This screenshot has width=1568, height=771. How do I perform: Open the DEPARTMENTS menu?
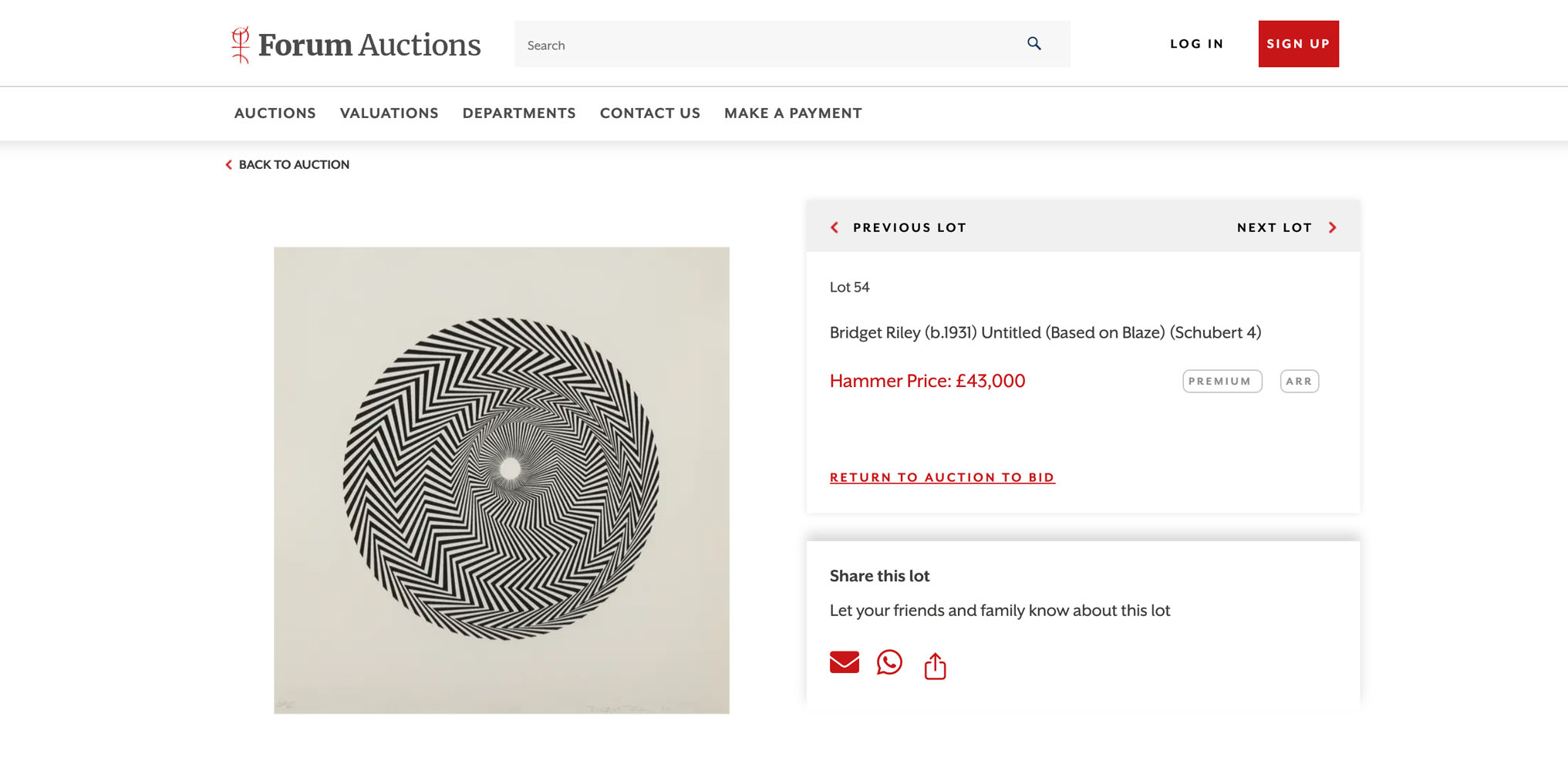[518, 113]
